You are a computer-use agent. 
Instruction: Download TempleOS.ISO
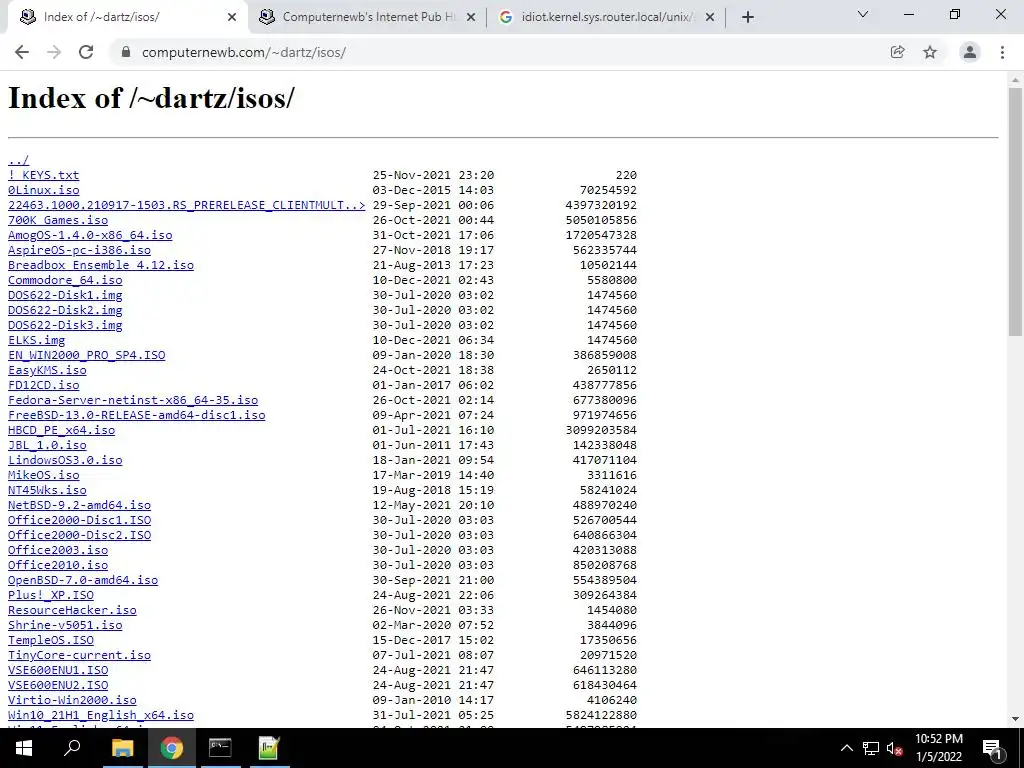pyautogui.click(x=50, y=641)
